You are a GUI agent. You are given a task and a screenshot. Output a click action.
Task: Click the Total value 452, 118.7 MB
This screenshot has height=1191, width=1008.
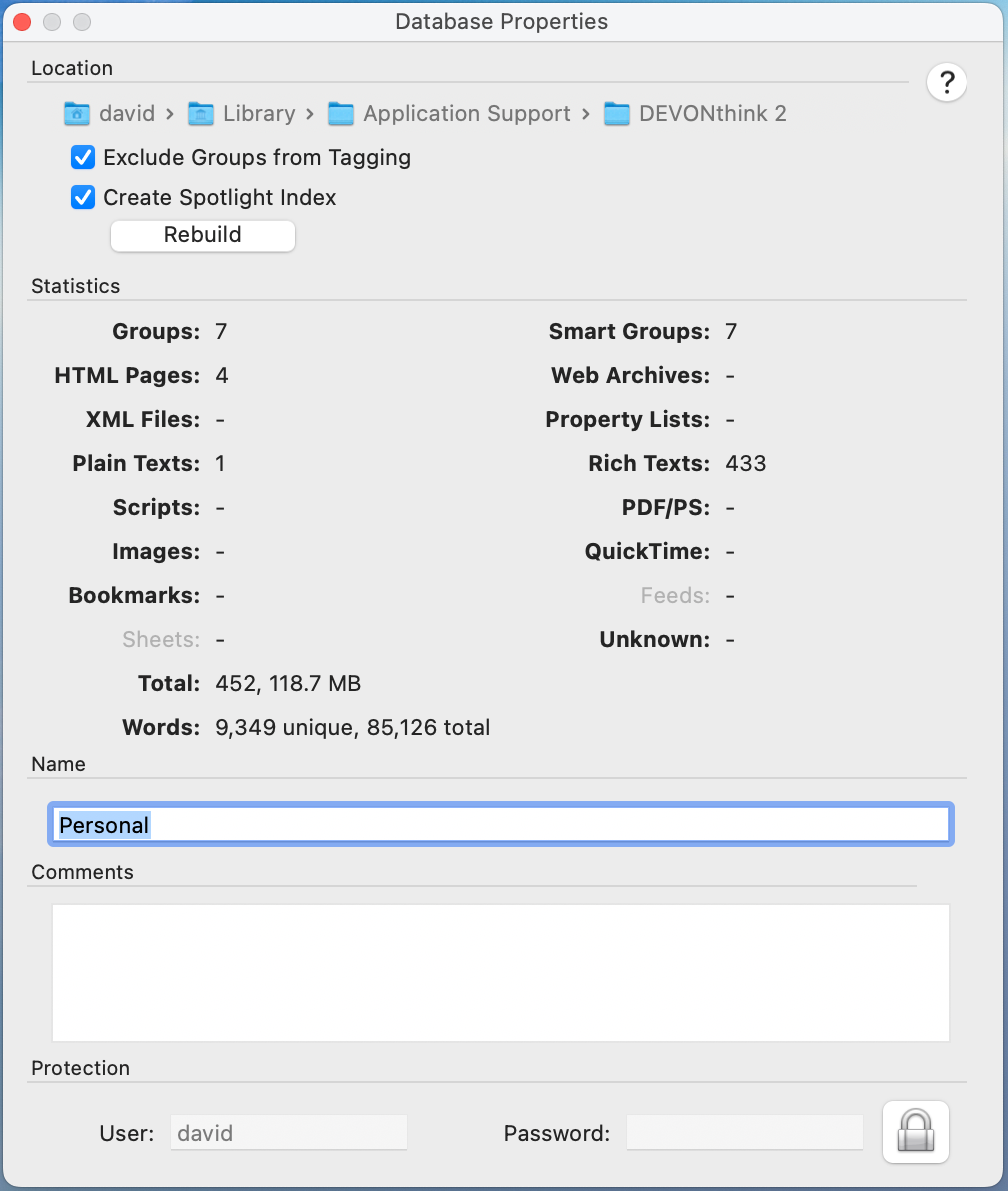[x=288, y=684]
